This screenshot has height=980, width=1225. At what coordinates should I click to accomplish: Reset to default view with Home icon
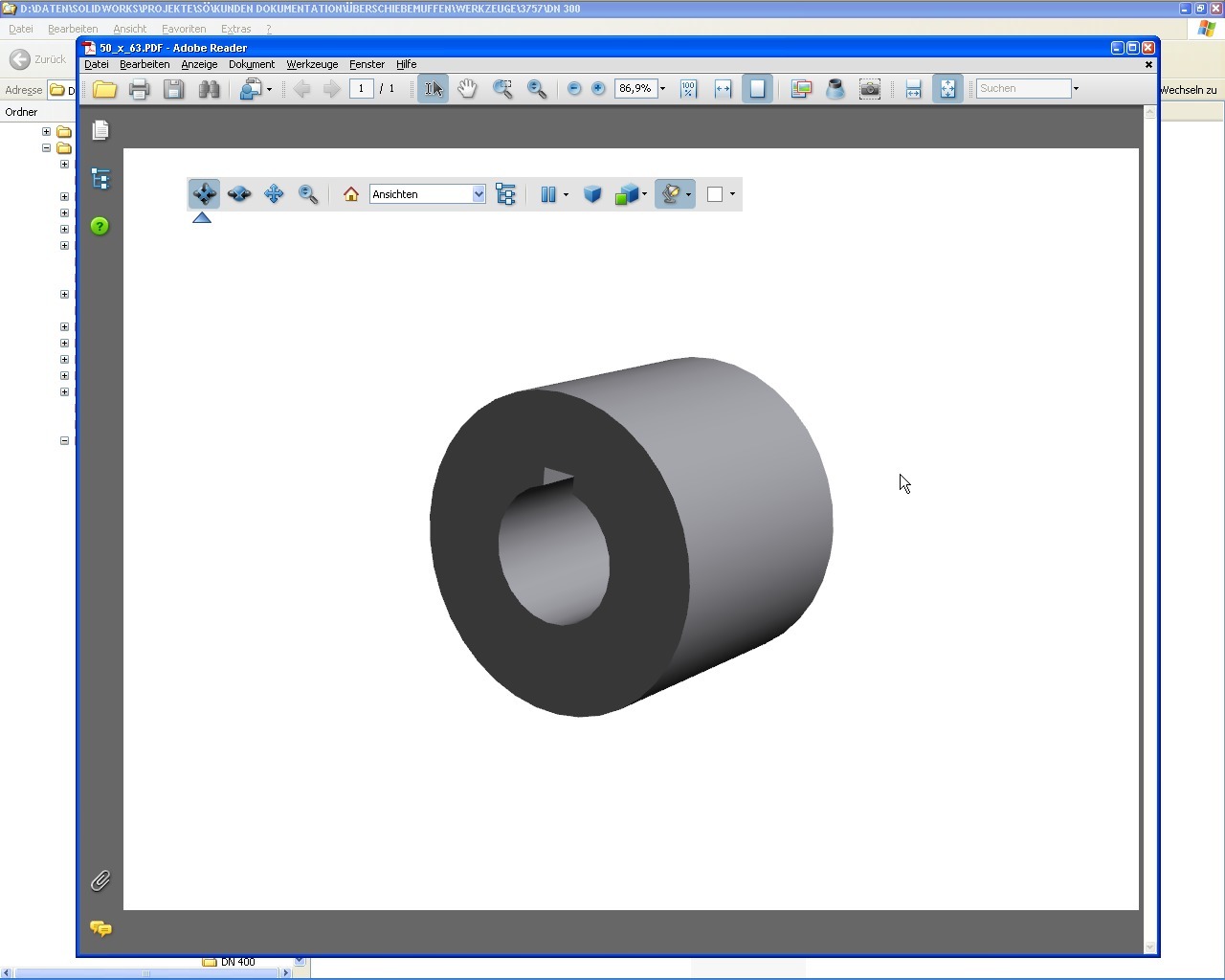click(x=351, y=194)
